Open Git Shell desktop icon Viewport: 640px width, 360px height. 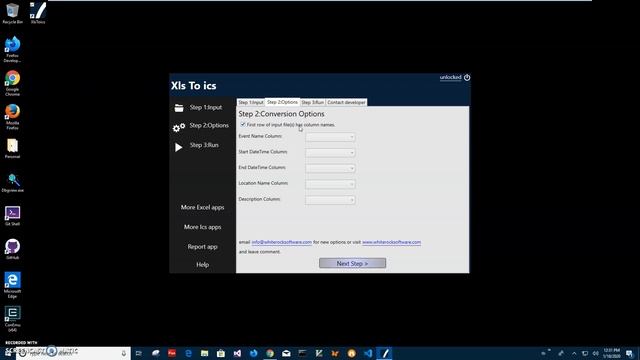(x=12, y=216)
